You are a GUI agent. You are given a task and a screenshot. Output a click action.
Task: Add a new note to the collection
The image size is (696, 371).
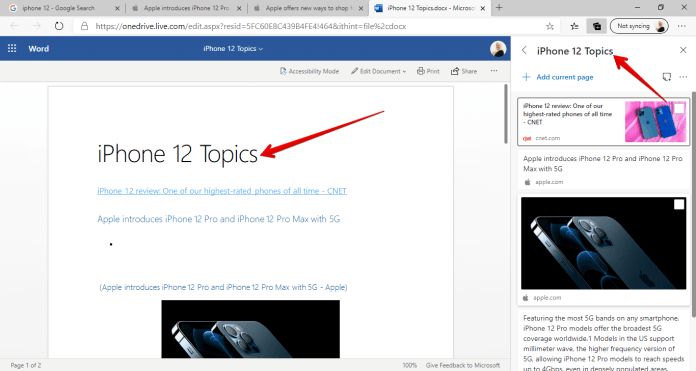[x=667, y=77]
